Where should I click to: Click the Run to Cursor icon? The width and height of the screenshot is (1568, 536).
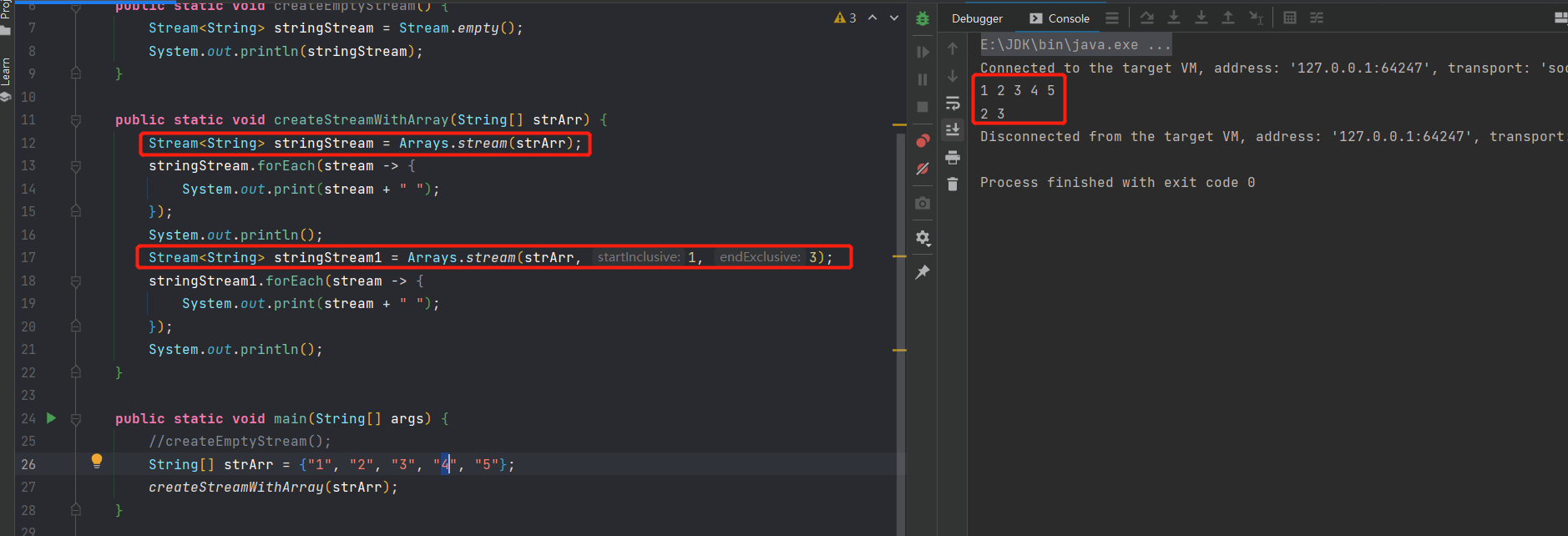(x=1256, y=18)
